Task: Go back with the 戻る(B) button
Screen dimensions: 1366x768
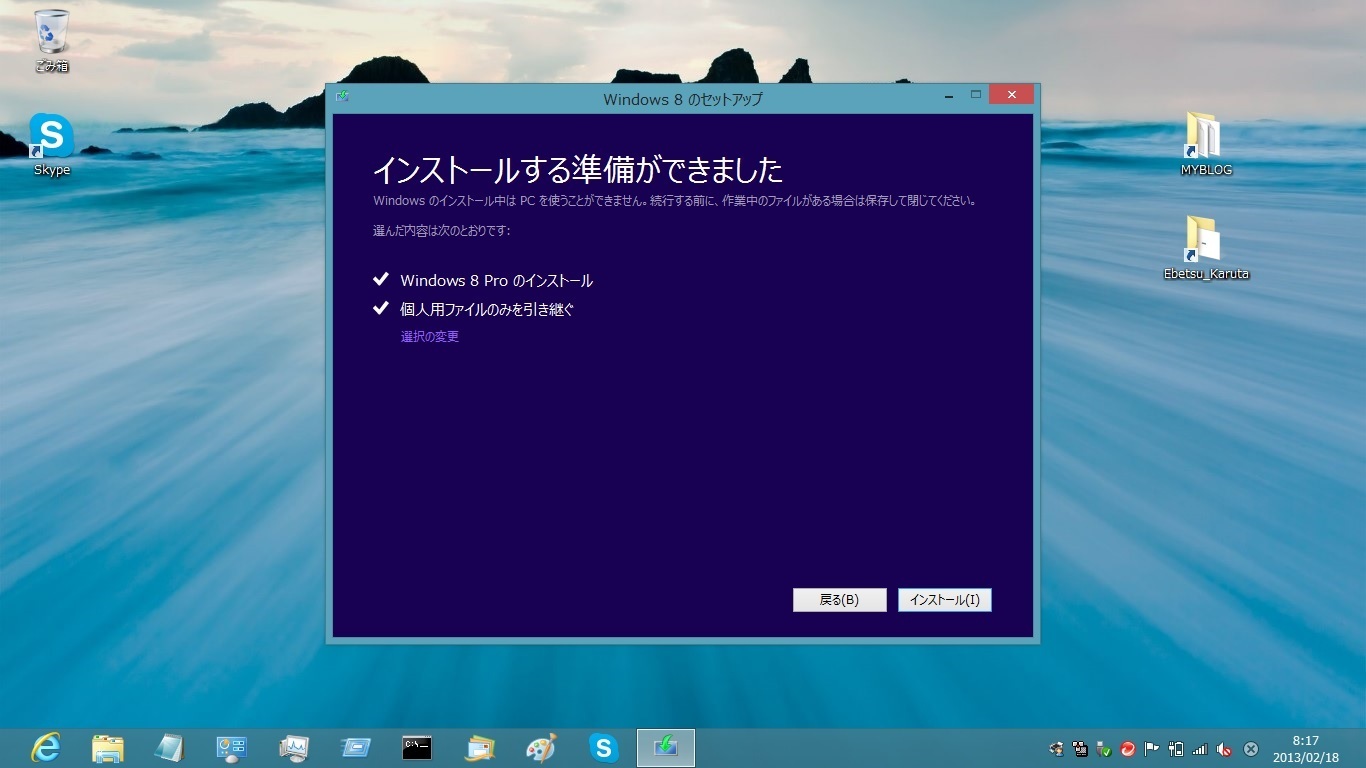Action: pyautogui.click(x=839, y=600)
